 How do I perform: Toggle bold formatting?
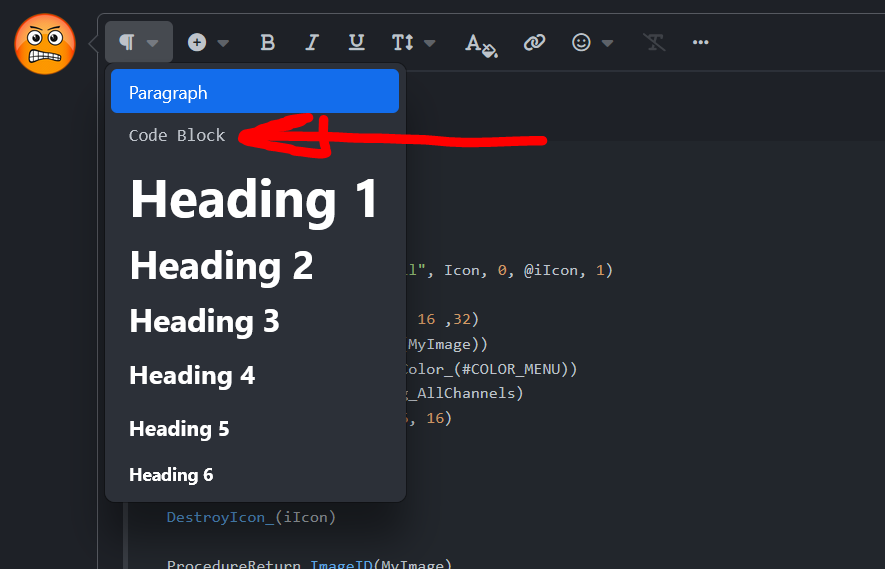[x=268, y=42]
